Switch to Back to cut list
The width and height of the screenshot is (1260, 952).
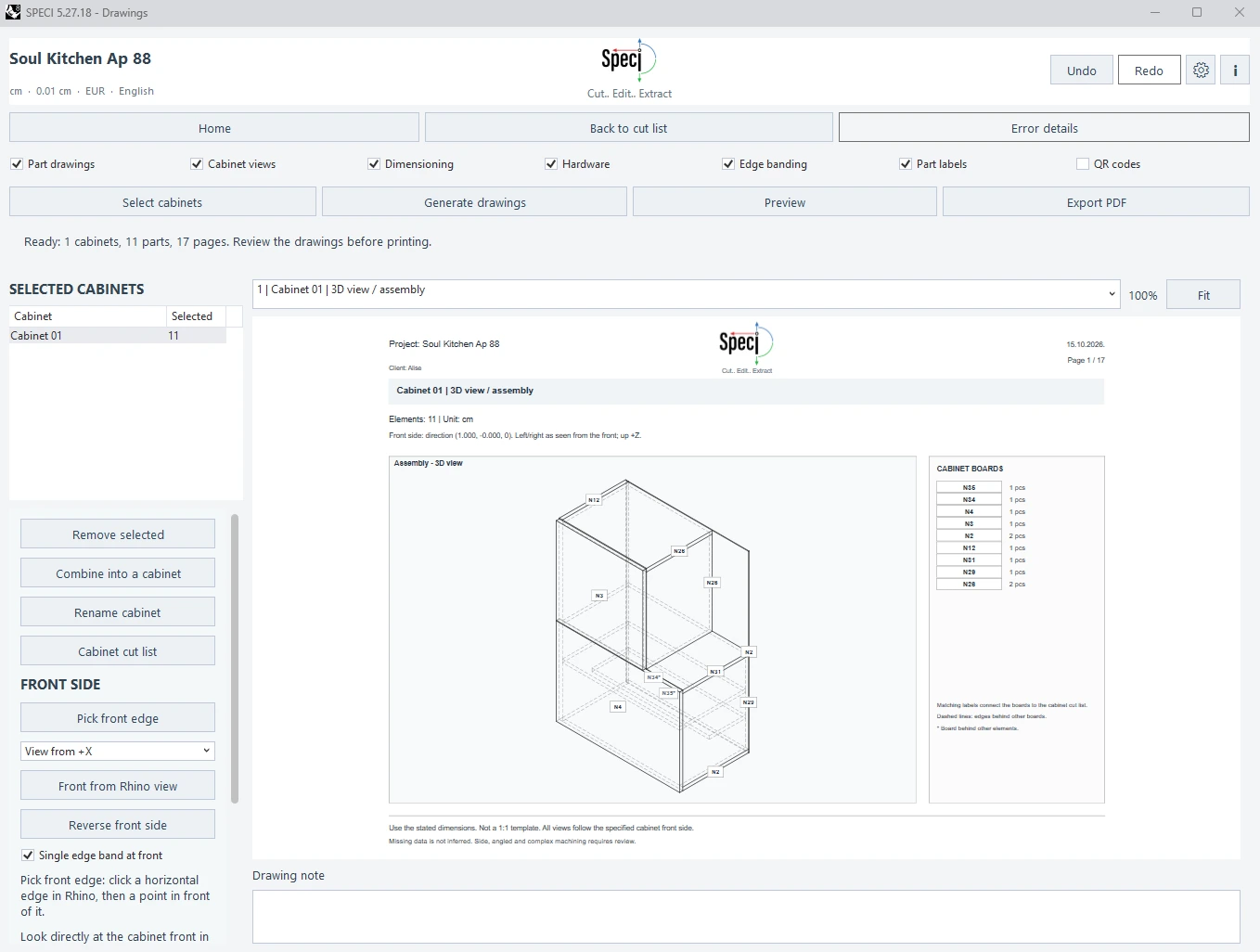click(629, 128)
